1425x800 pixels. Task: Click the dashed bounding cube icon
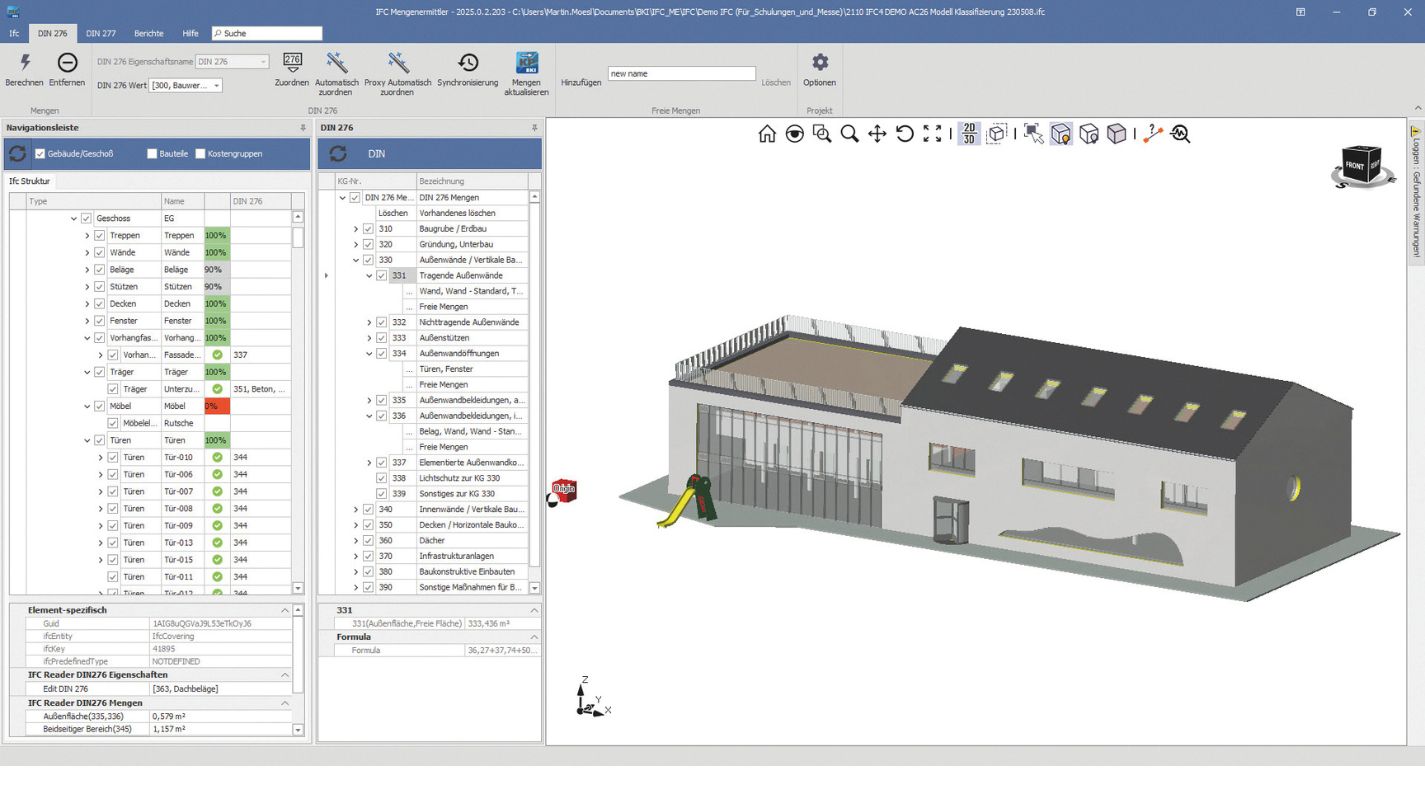coord(997,134)
